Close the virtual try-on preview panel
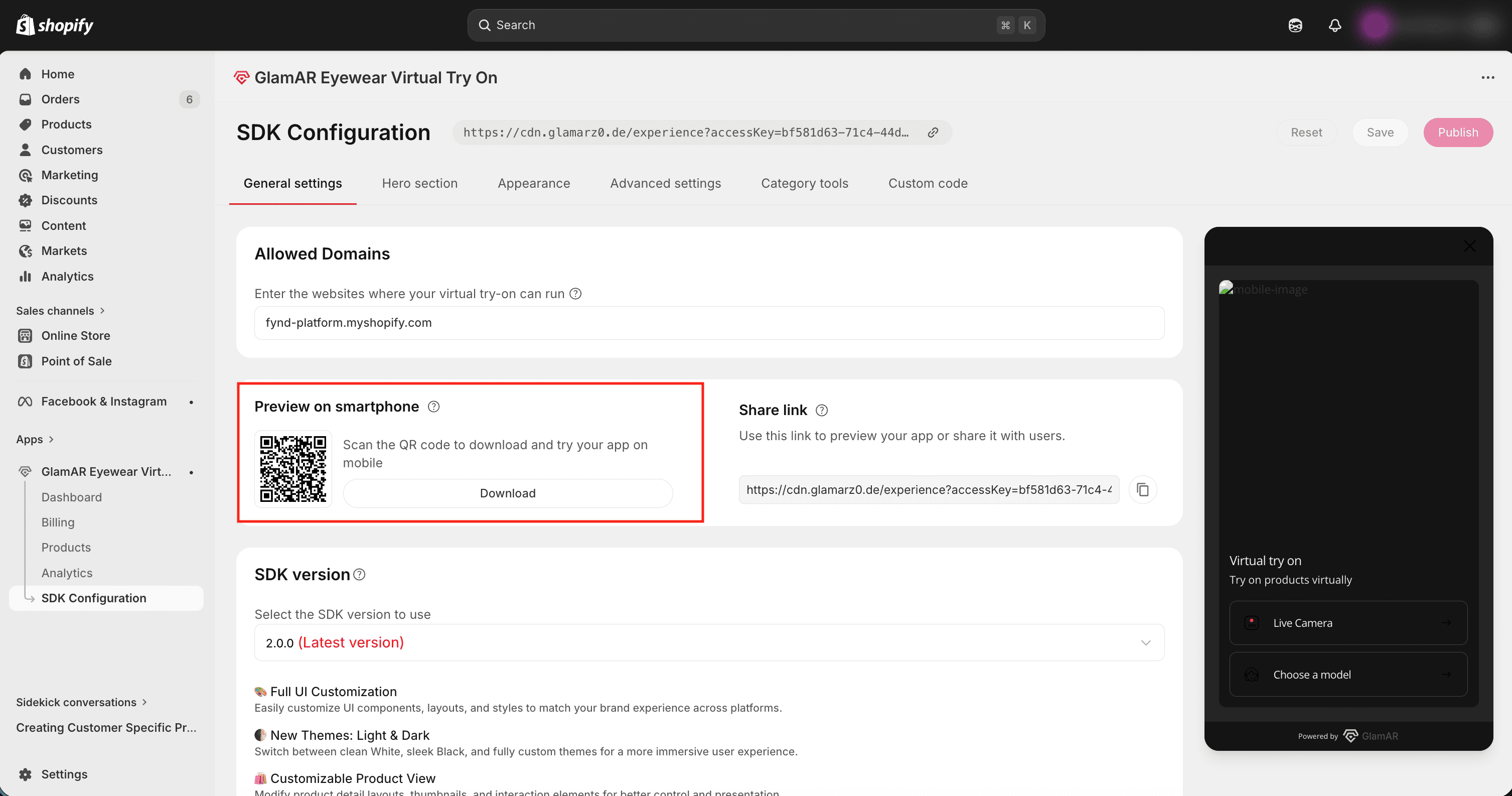This screenshot has height=796, width=1512. (1469, 246)
